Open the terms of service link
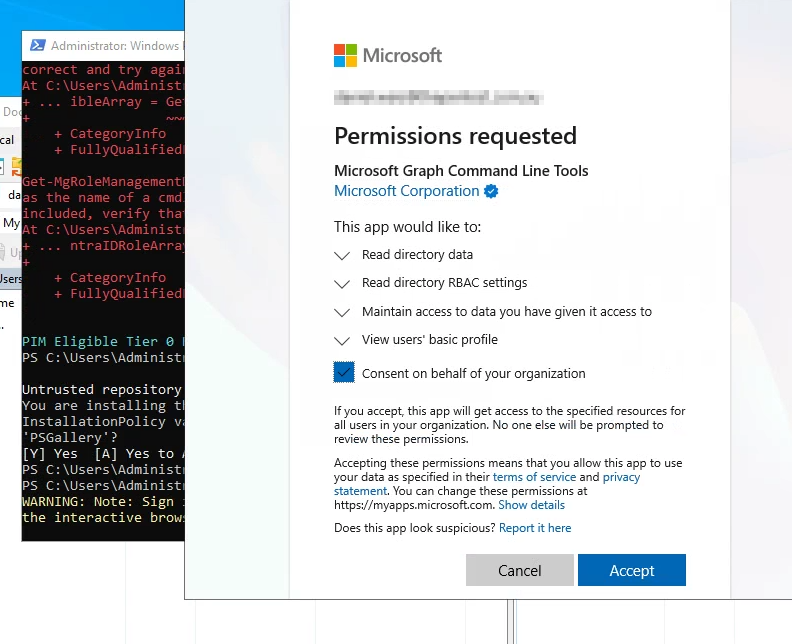792x644 pixels. 534,477
